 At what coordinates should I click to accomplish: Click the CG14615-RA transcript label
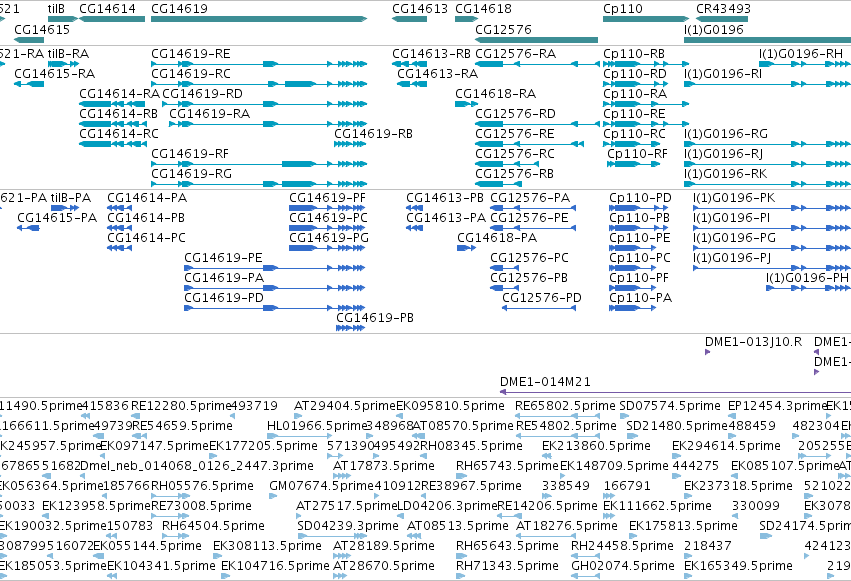(54, 74)
